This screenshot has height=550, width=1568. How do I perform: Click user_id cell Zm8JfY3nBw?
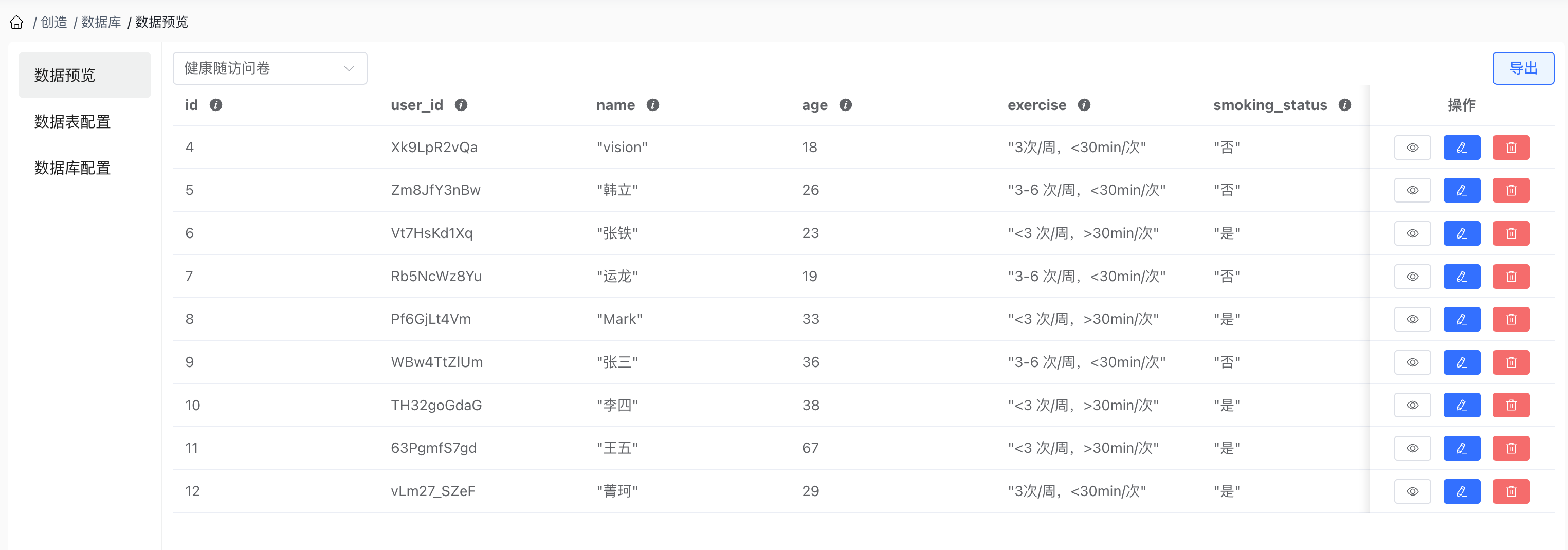pos(436,190)
